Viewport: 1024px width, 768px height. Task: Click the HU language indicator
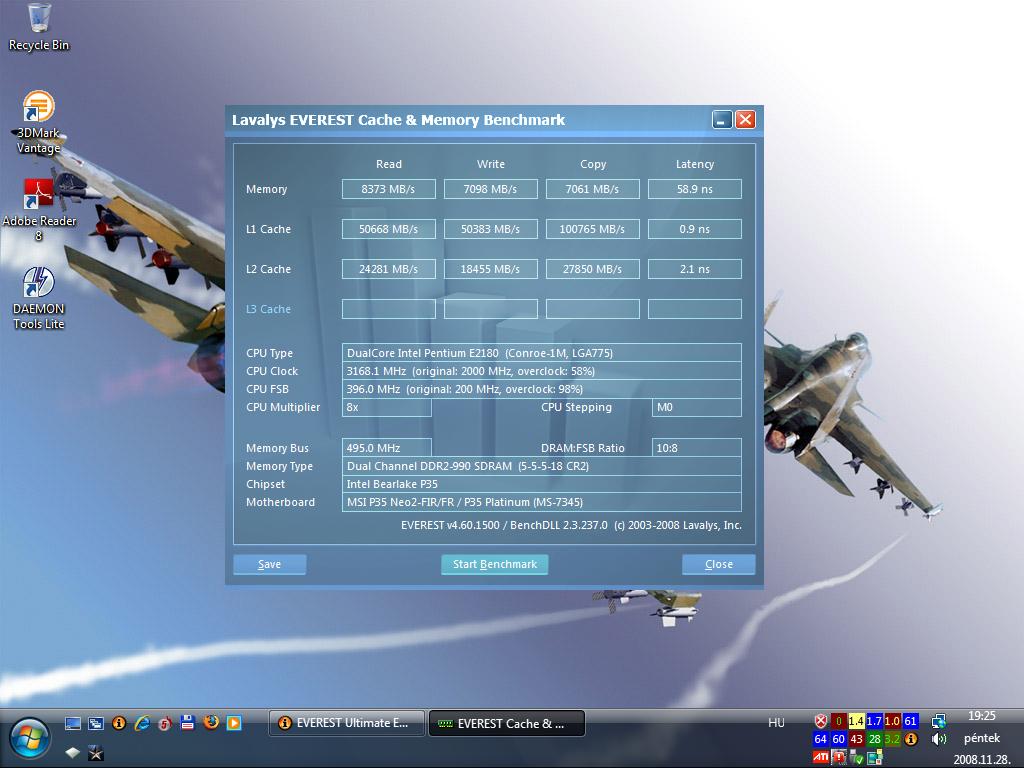(776, 722)
